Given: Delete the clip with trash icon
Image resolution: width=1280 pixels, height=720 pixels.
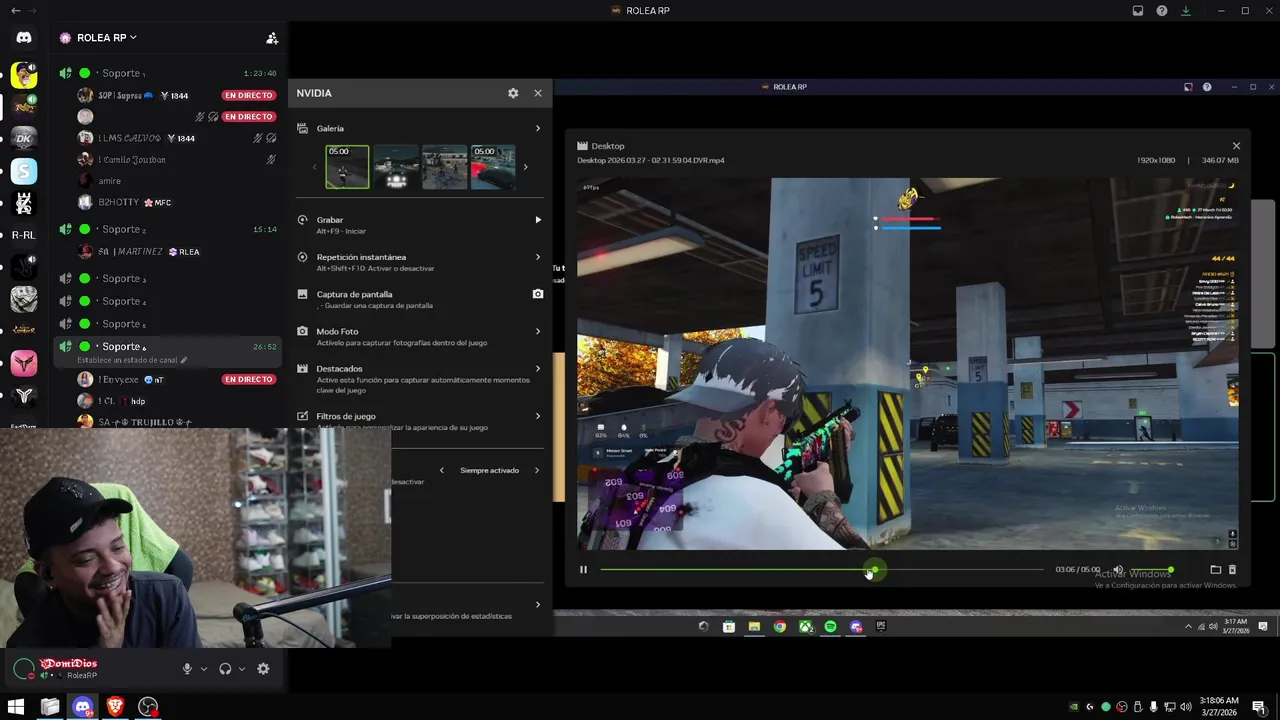Looking at the screenshot, I should point(1232,570).
